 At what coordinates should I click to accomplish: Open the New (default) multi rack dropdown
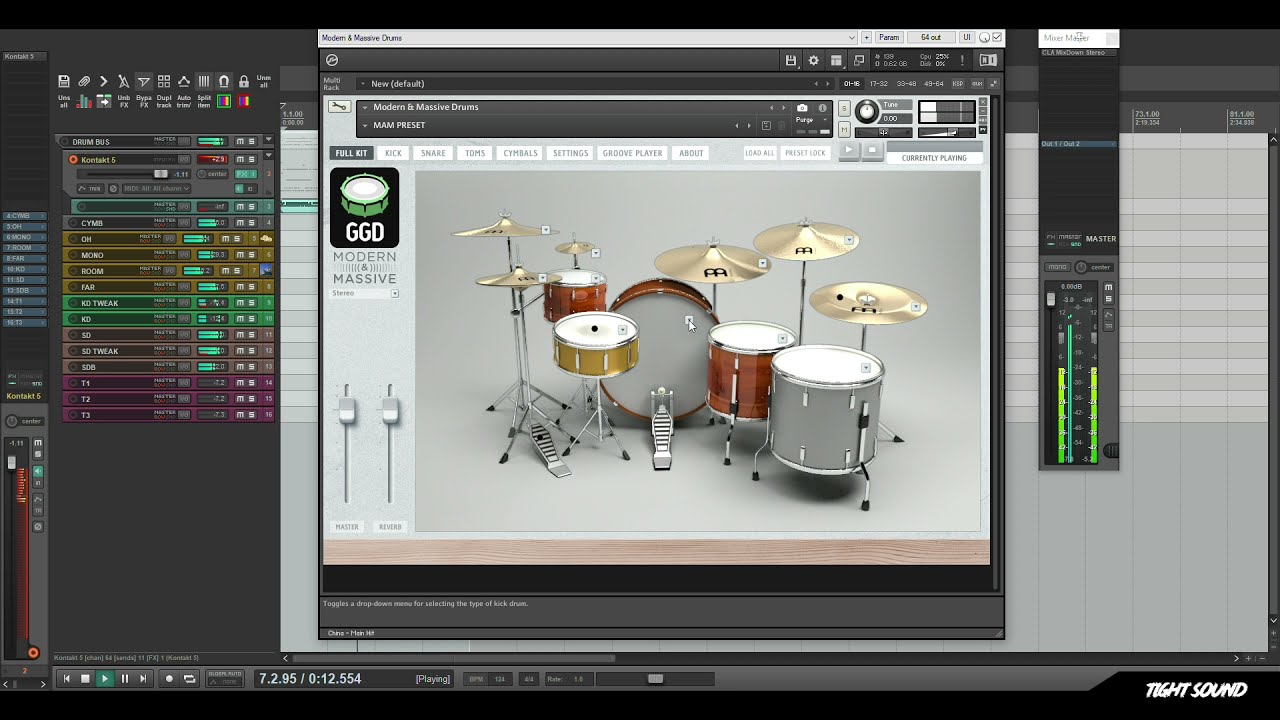(362, 84)
